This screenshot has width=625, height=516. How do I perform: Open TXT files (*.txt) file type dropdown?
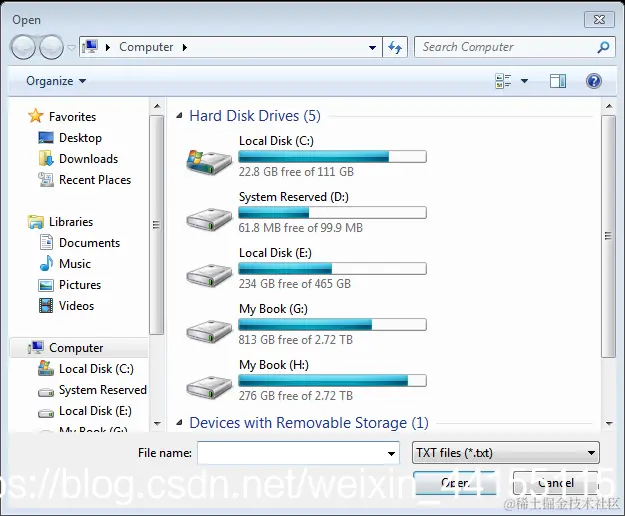[505, 453]
